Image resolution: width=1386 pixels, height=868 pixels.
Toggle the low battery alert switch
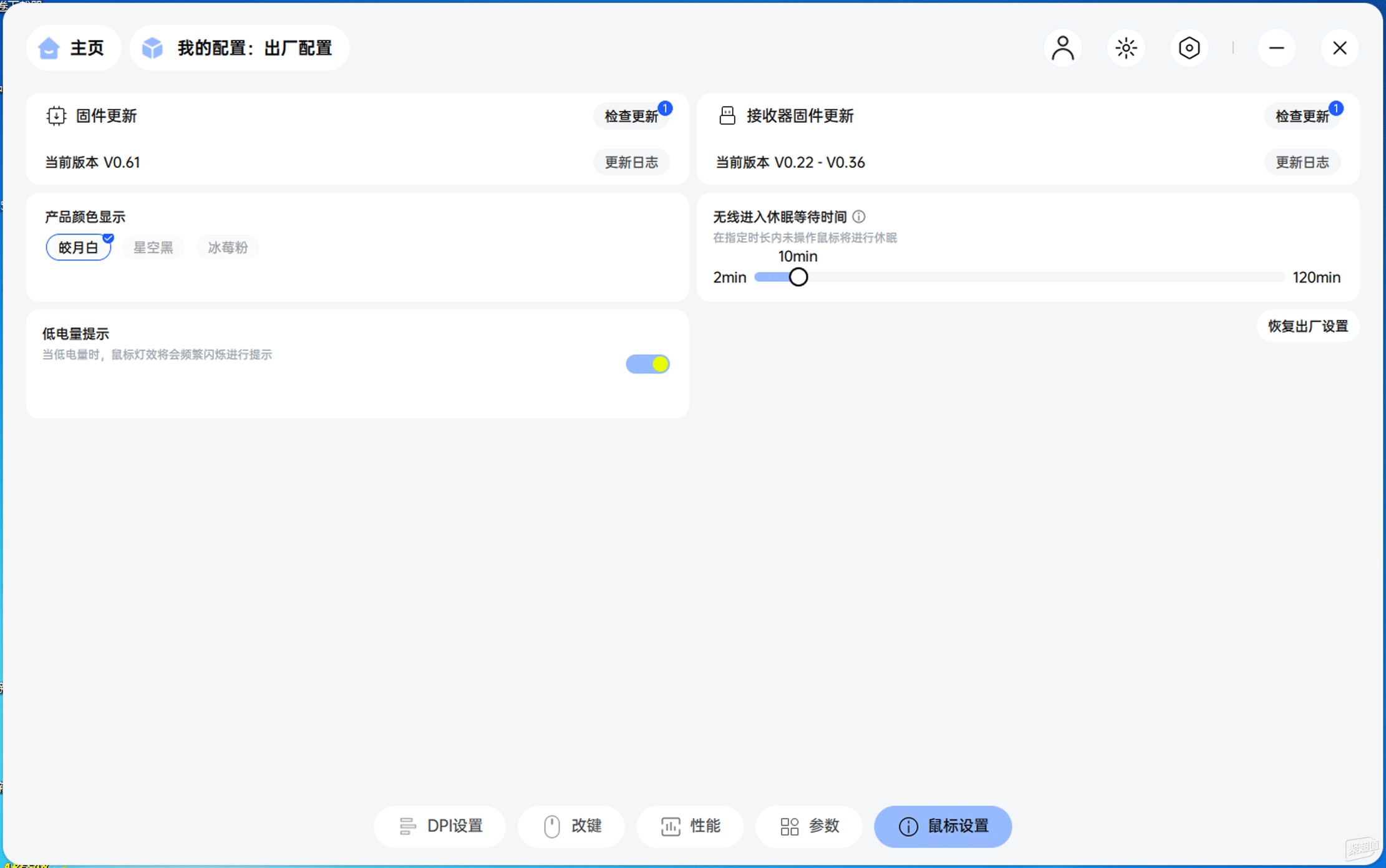tap(647, 364)
